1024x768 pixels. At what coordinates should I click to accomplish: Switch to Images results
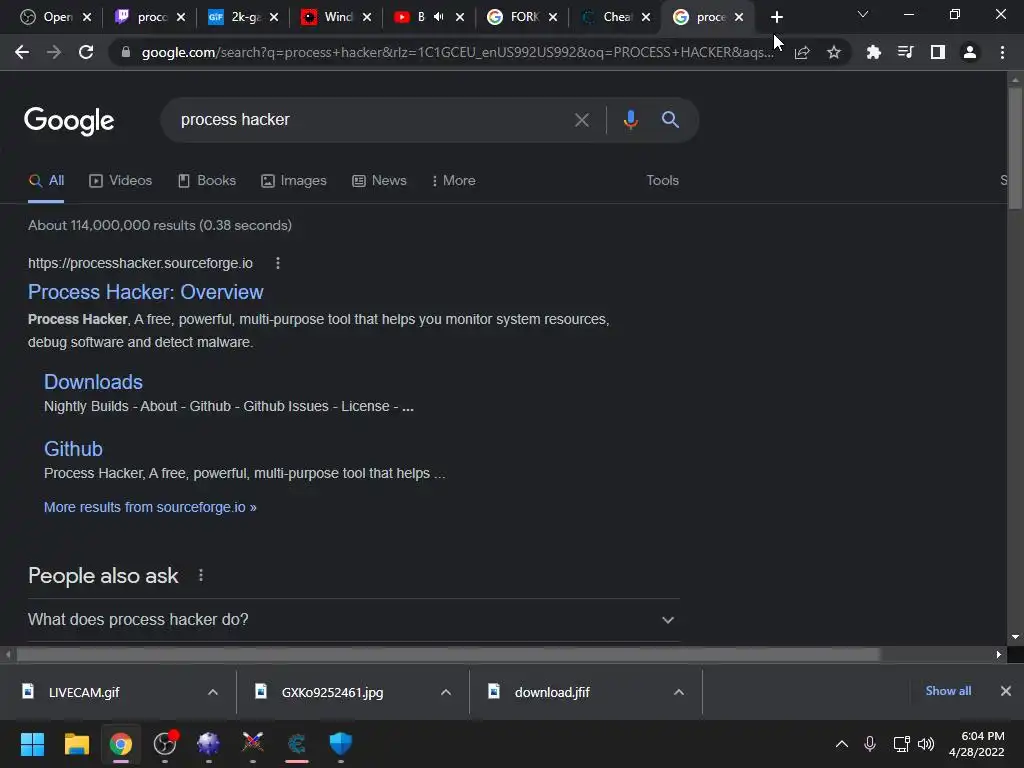(x=294, y=181)
